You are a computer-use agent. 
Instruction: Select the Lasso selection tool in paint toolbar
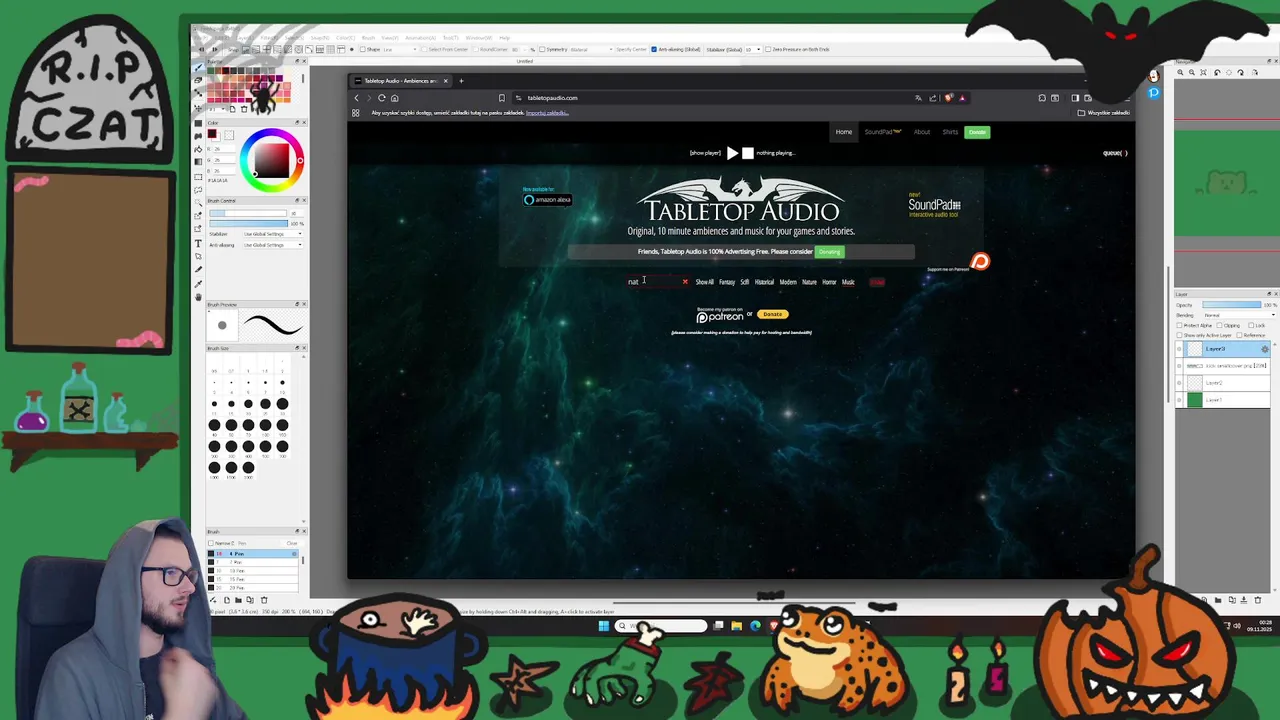[198, 190]
